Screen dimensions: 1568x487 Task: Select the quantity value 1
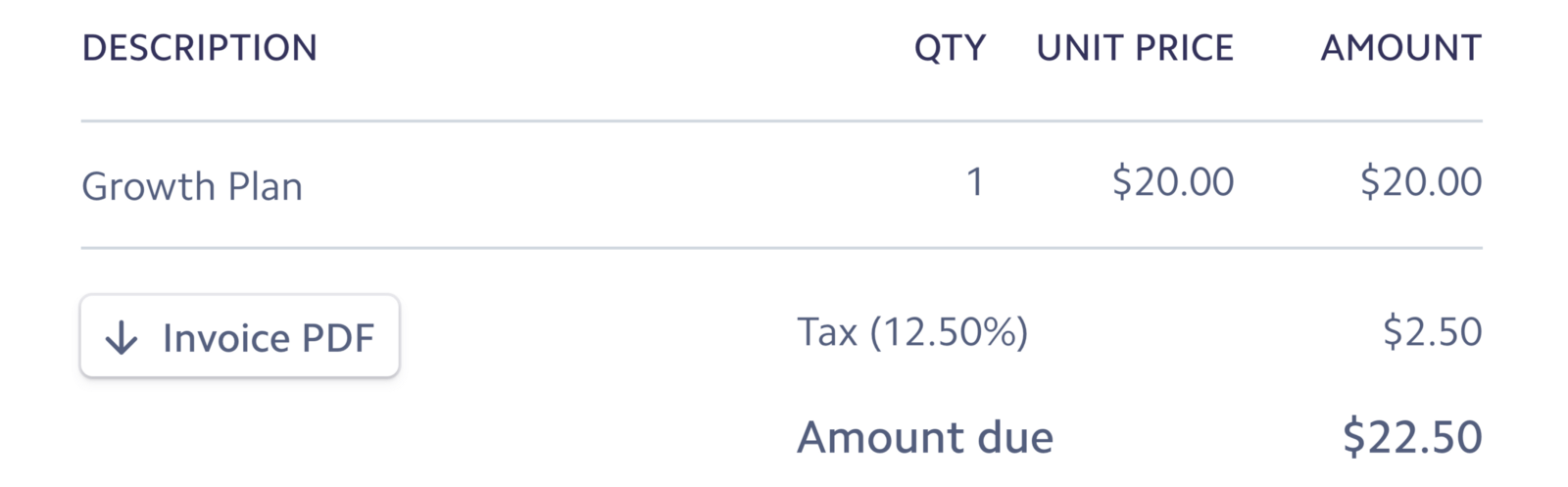pyautogui.click(x=974, y=182)
